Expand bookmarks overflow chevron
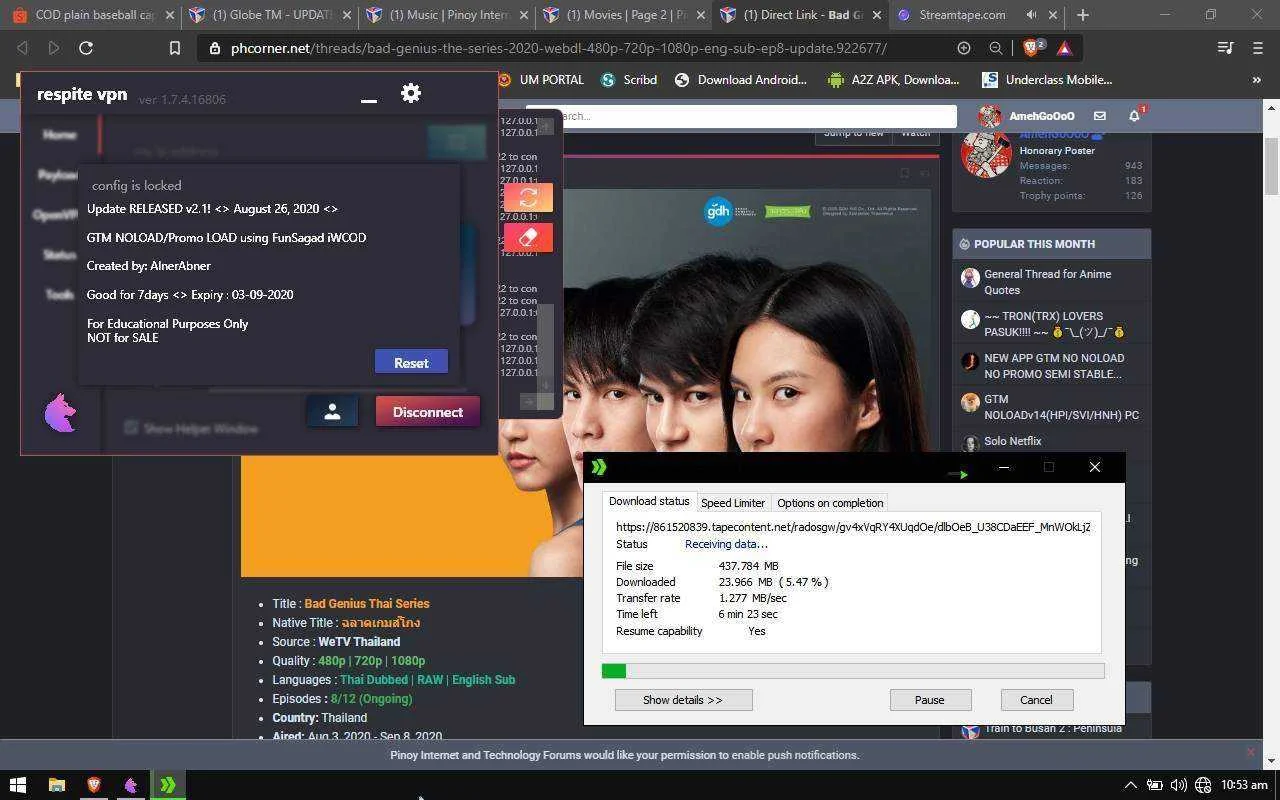 click(x=1257, y=80)
